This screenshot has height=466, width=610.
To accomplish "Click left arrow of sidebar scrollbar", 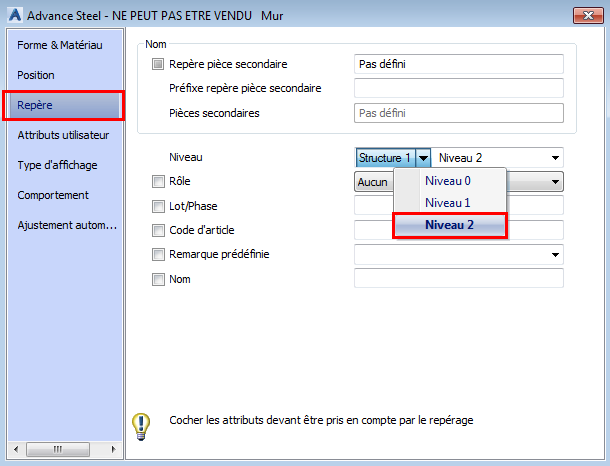I will 16,449.
